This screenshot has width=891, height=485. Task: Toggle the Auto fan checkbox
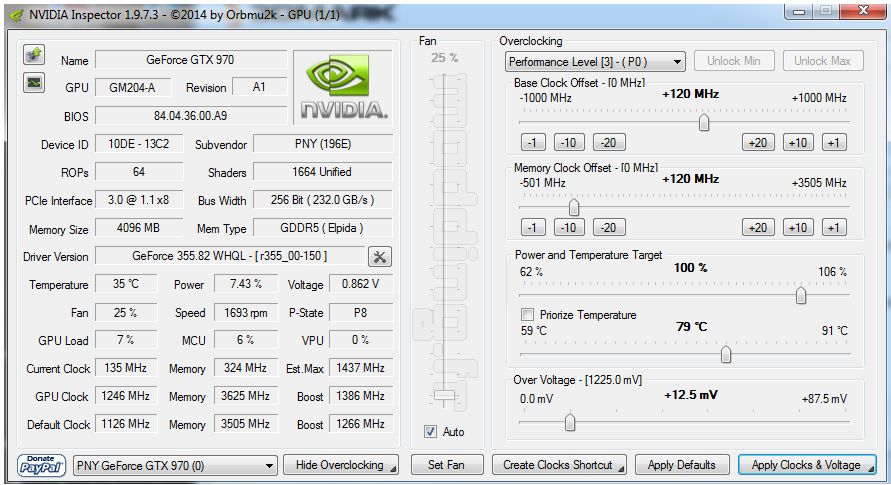430,432
